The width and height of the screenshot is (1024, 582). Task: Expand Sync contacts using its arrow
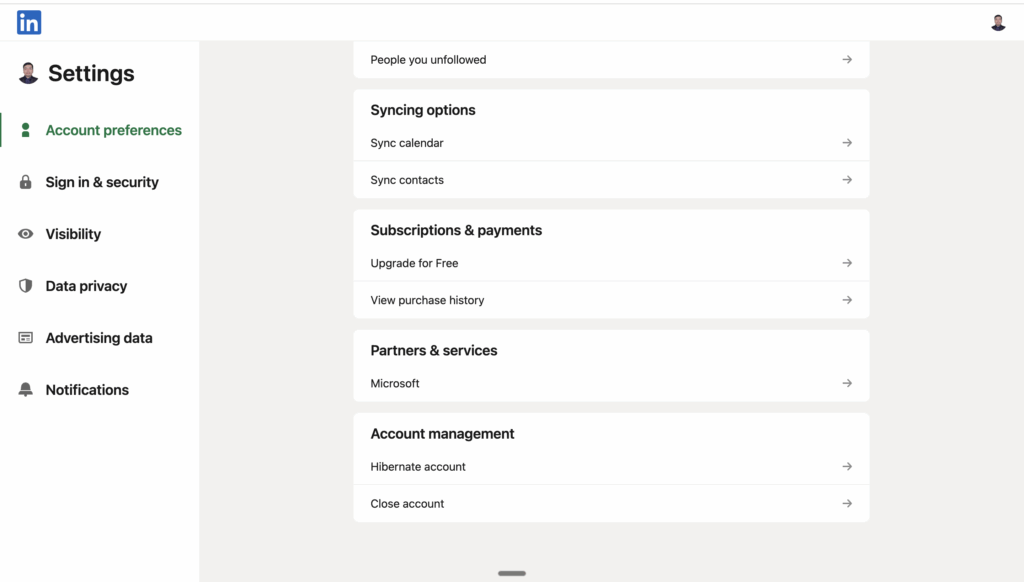[x=846, y=180]
